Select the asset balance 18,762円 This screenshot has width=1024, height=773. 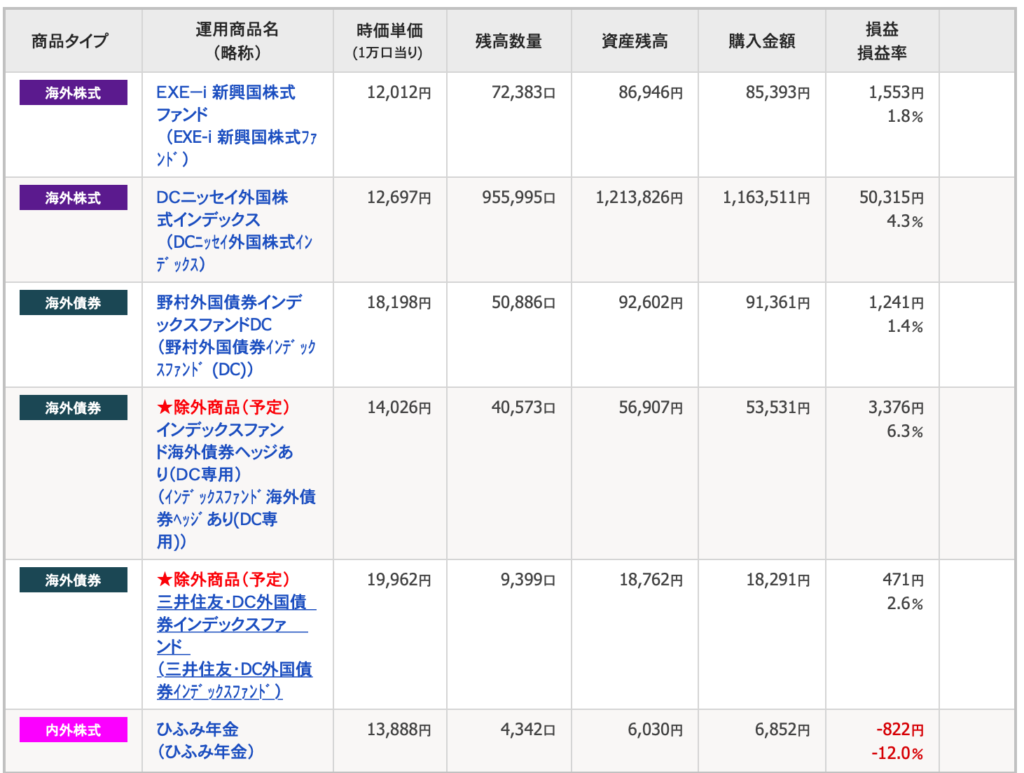[x=651, y=580]
